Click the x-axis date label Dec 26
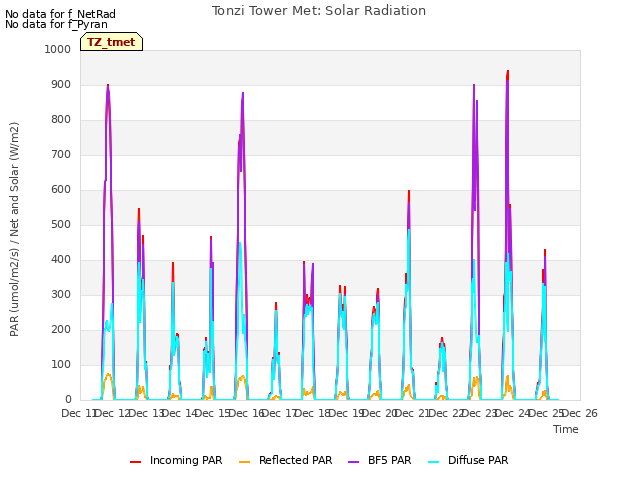This screenshot has height=480, width=640. (x=580, y=413)
